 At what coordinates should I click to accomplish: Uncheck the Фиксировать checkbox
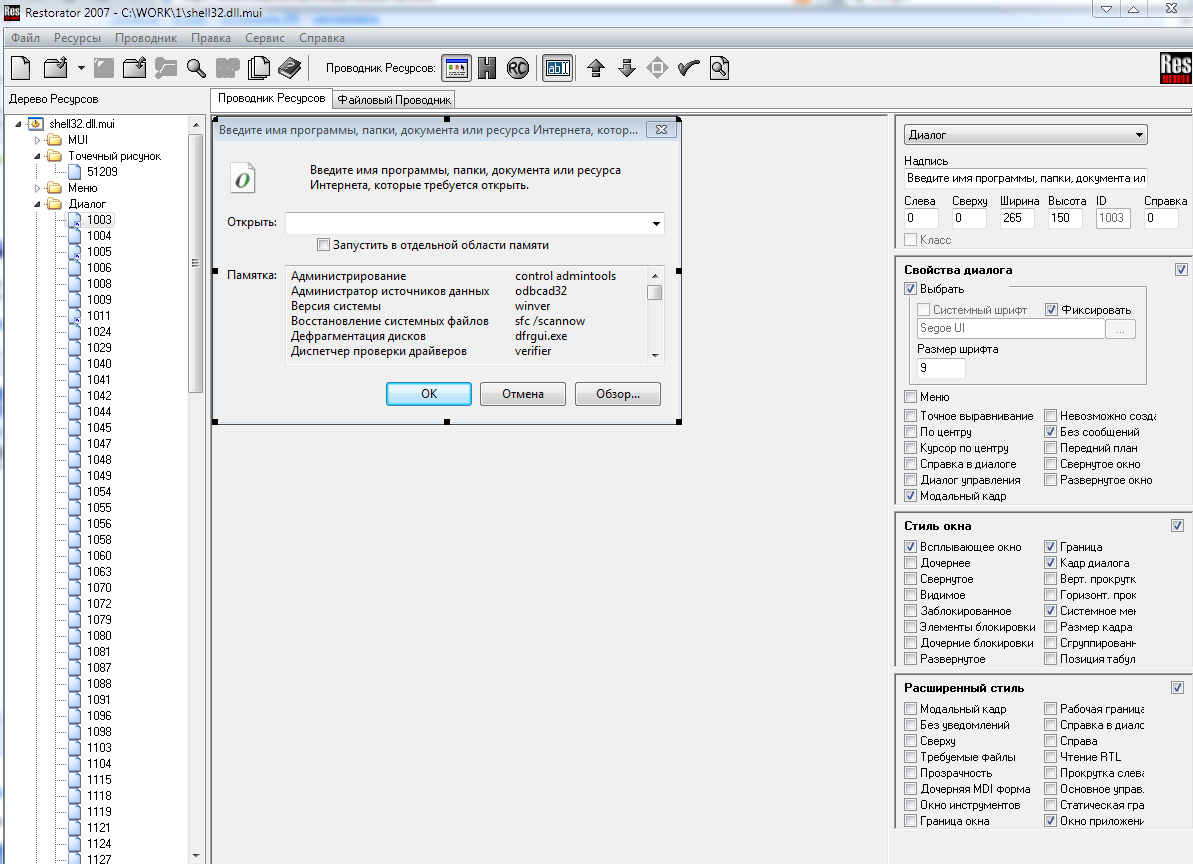point(1051,310)
